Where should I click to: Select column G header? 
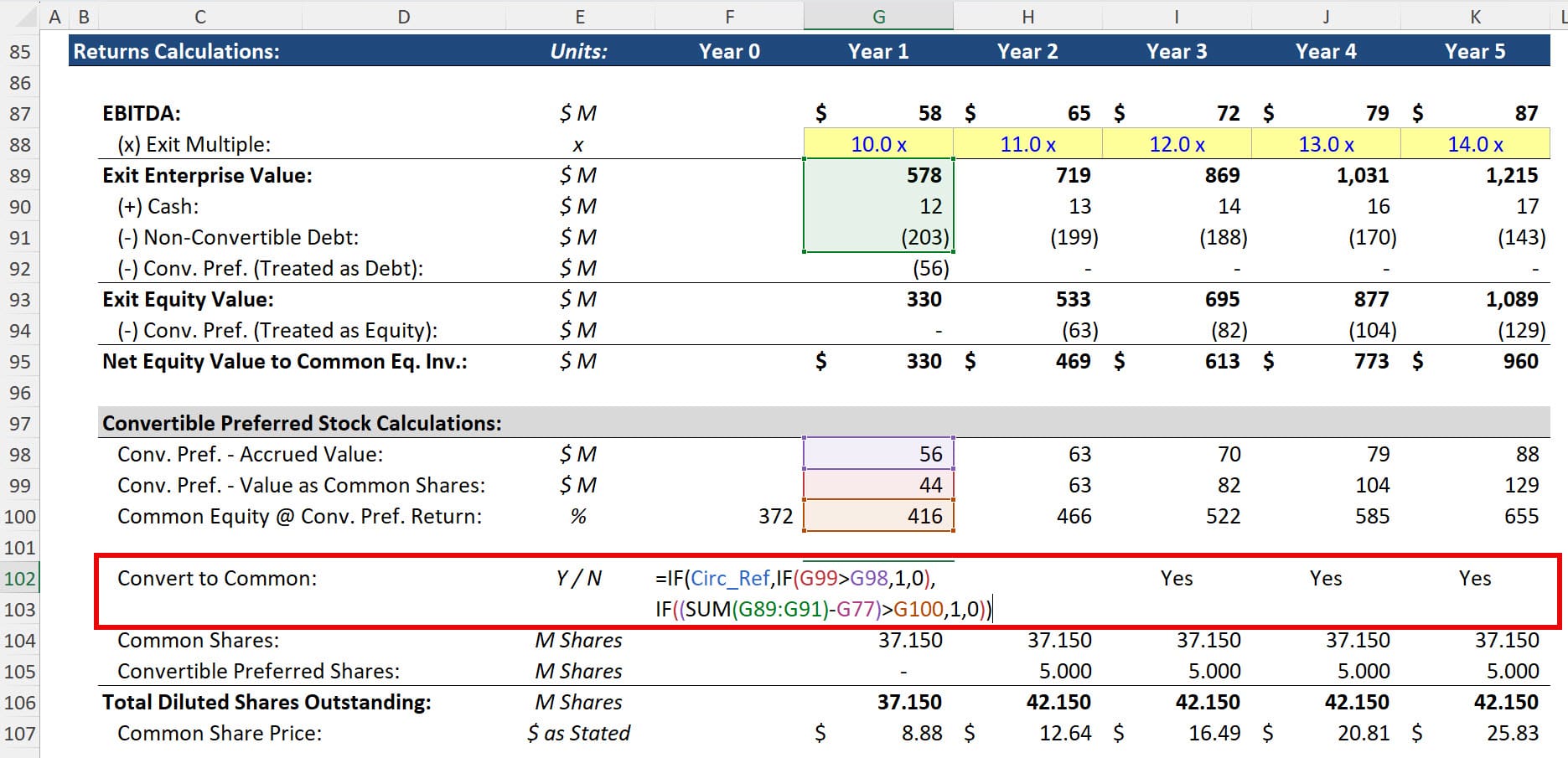click(877, 15)
